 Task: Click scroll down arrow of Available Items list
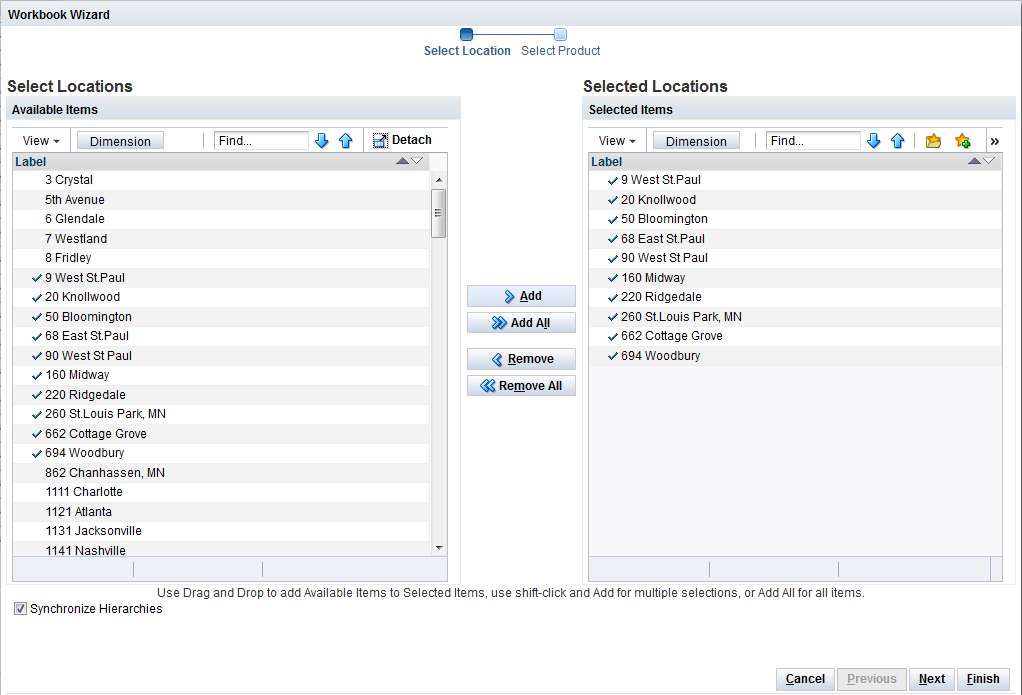coord(439,548)
